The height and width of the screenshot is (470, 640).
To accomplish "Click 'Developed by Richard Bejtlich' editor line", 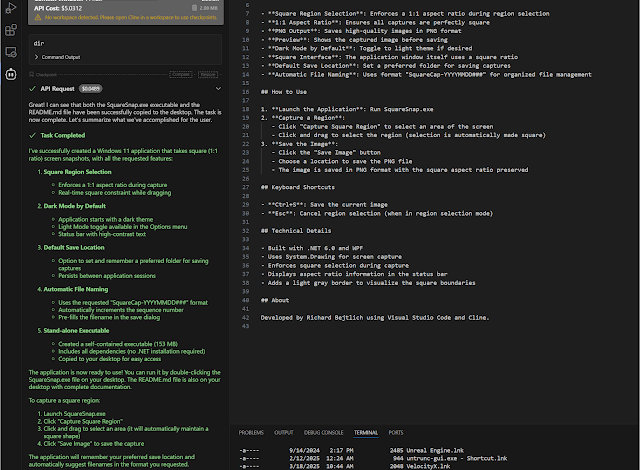I will [x=375, y=318].
